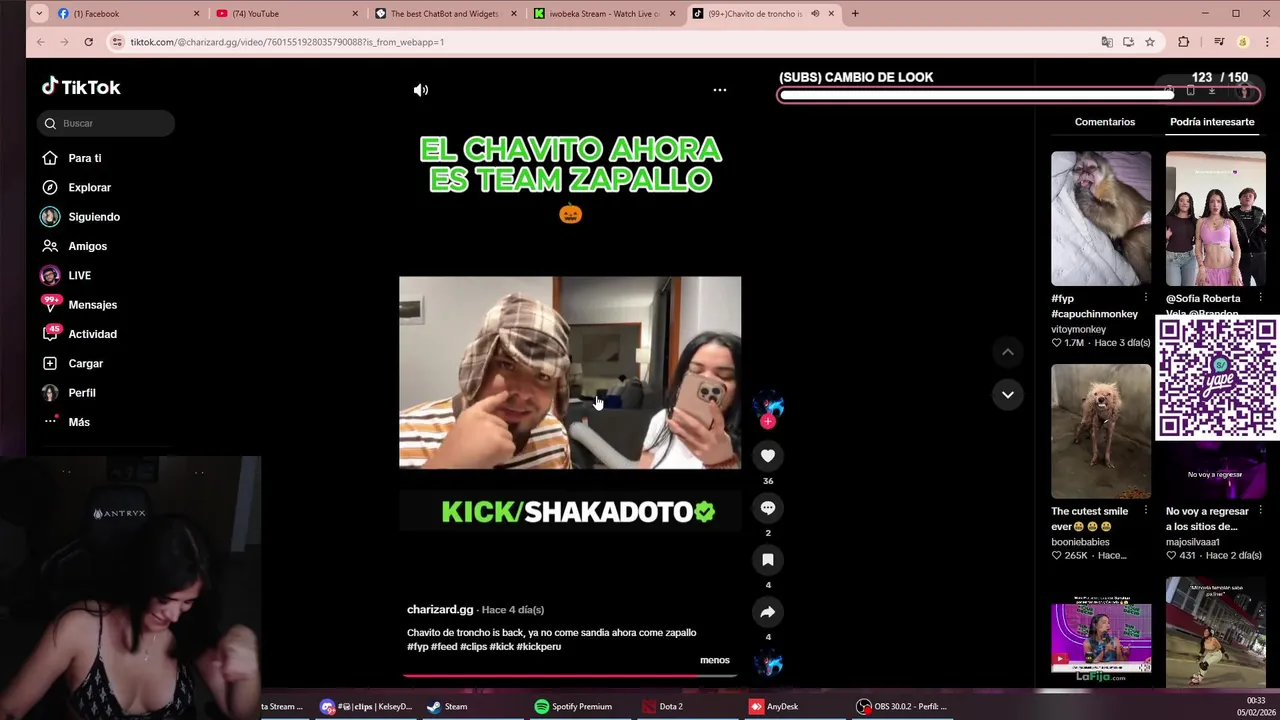Open Steam from the taskbar
Image resolution: width=1280 pixels, height=720 pixels.
(448, 706)
